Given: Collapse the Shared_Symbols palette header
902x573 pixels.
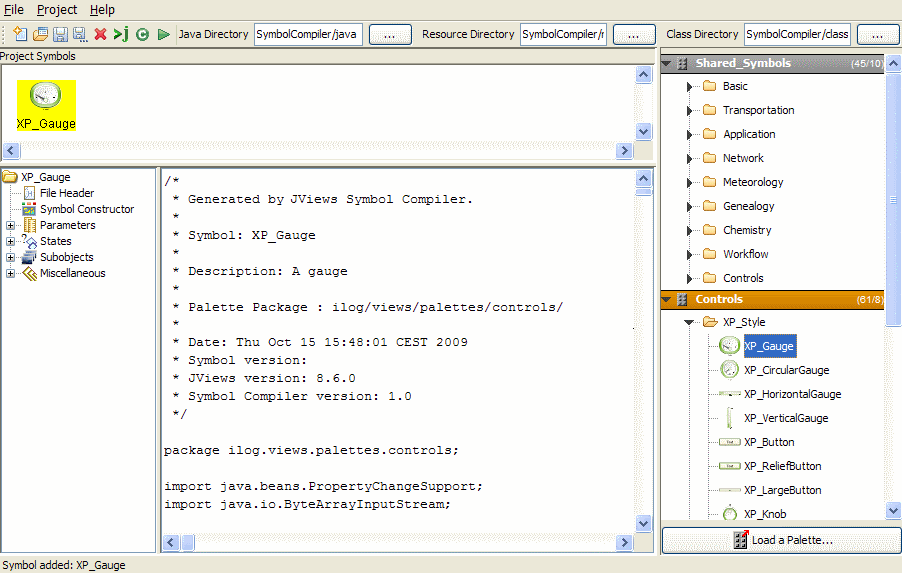Looking at the screenshot, I should tap(667, 64).
